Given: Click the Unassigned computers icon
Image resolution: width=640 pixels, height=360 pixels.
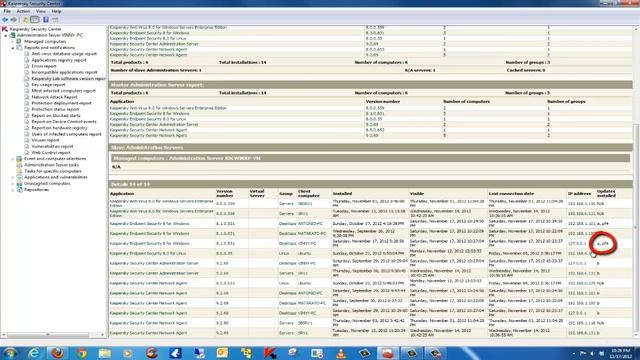Looking at the screenshot, I should pos(19,183).
